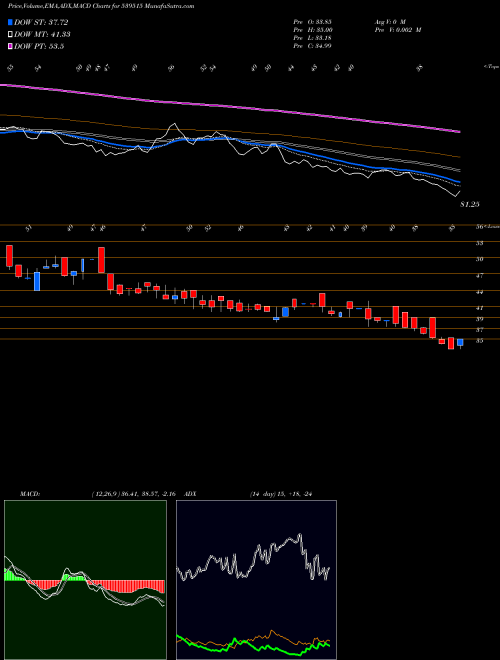Image resolution: width=500 pixels, height=660 pixels.
Task: Click the Avg V volume value
Action: point(389,21)
